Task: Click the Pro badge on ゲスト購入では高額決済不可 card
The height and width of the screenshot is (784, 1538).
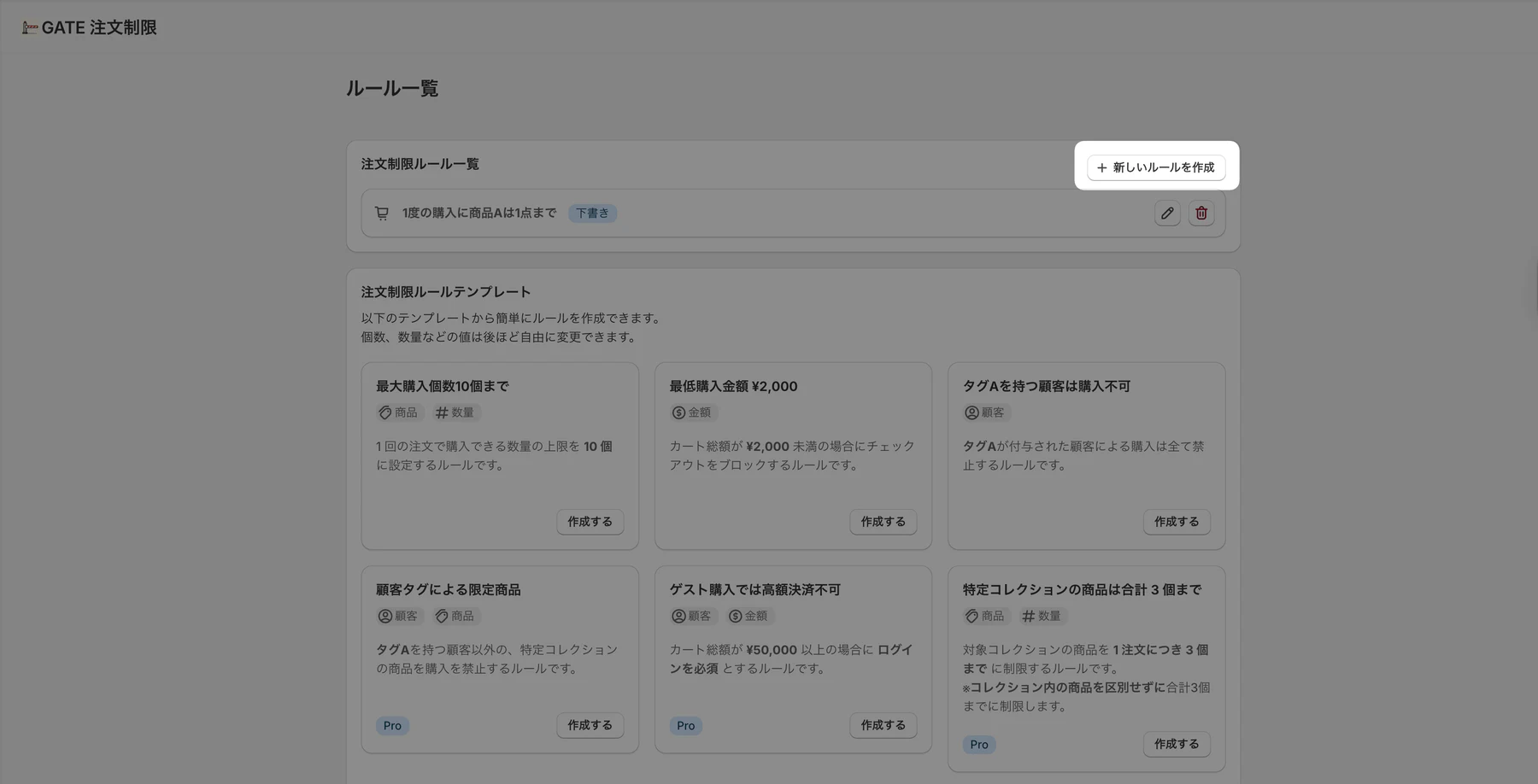Action: (686, 726)
